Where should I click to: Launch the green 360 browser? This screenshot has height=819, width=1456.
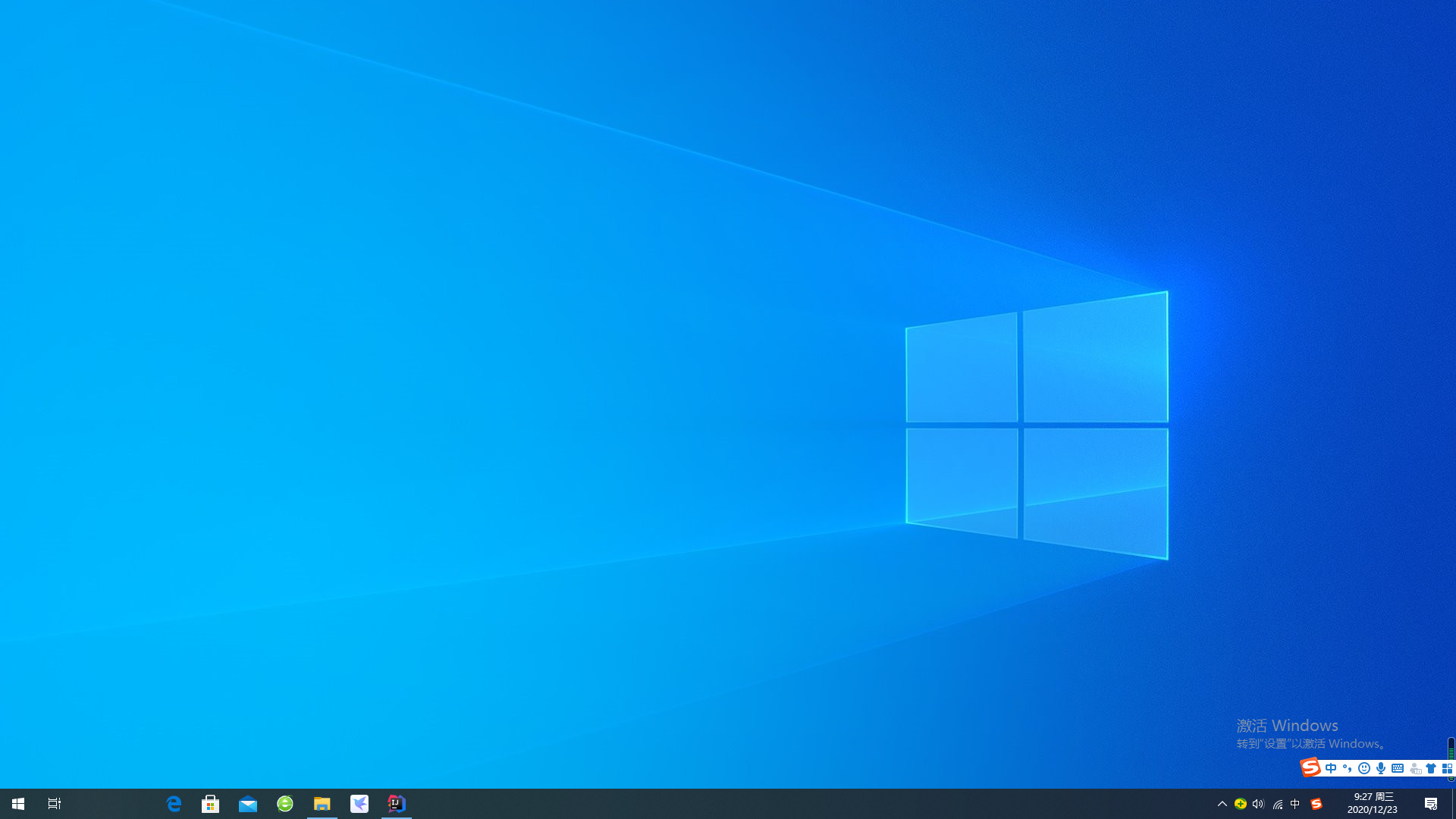[x=285, y=804]
